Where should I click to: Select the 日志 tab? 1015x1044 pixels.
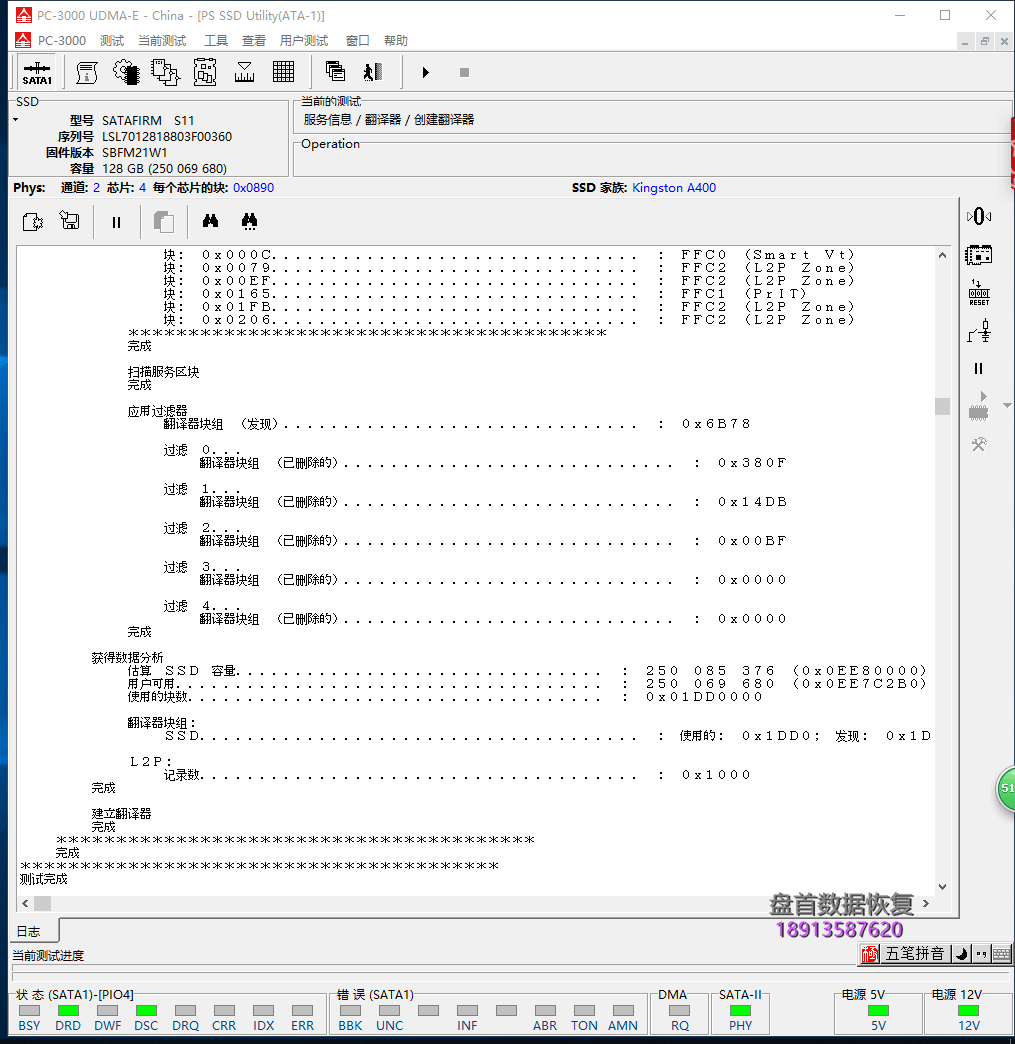tap(29, 931)
